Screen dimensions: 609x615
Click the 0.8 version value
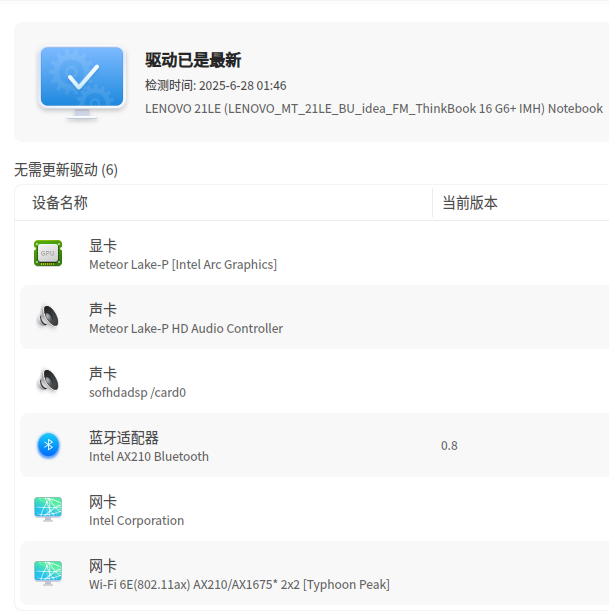449,446
